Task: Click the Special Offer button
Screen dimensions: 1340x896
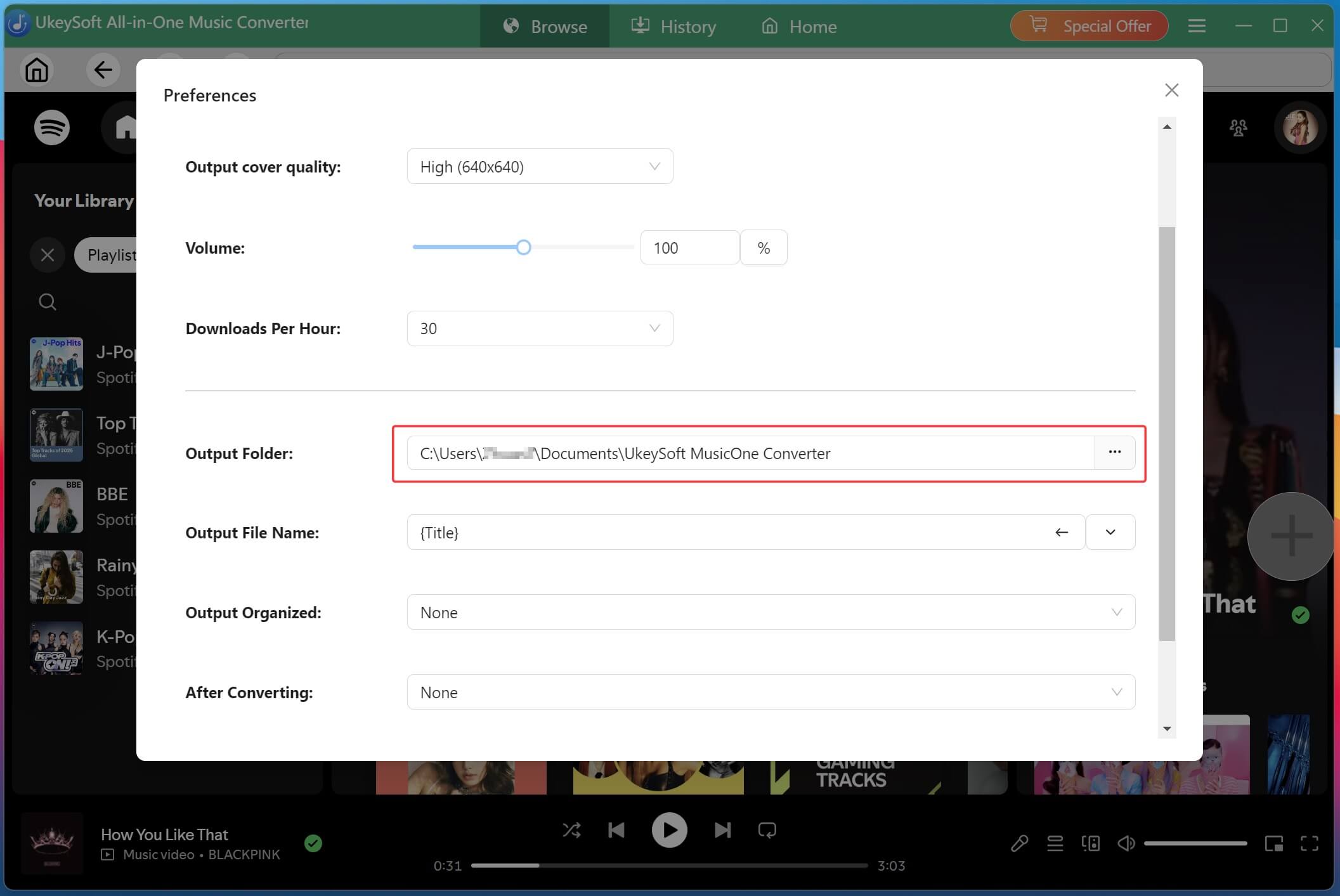Action: point(1089,26)
